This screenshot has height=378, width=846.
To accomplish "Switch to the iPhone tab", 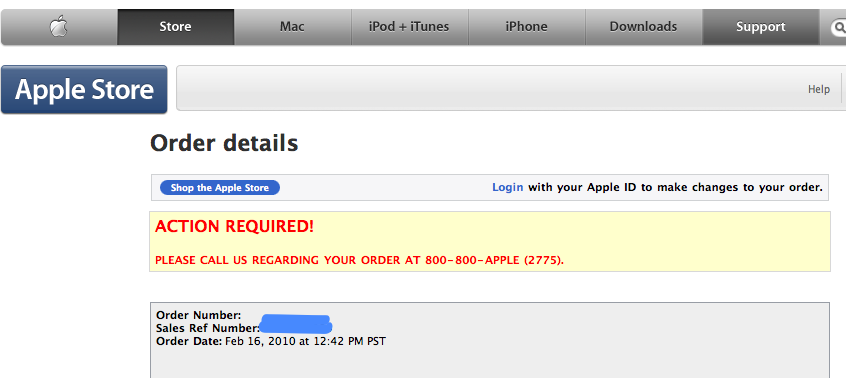I will [x=526, y=26].
